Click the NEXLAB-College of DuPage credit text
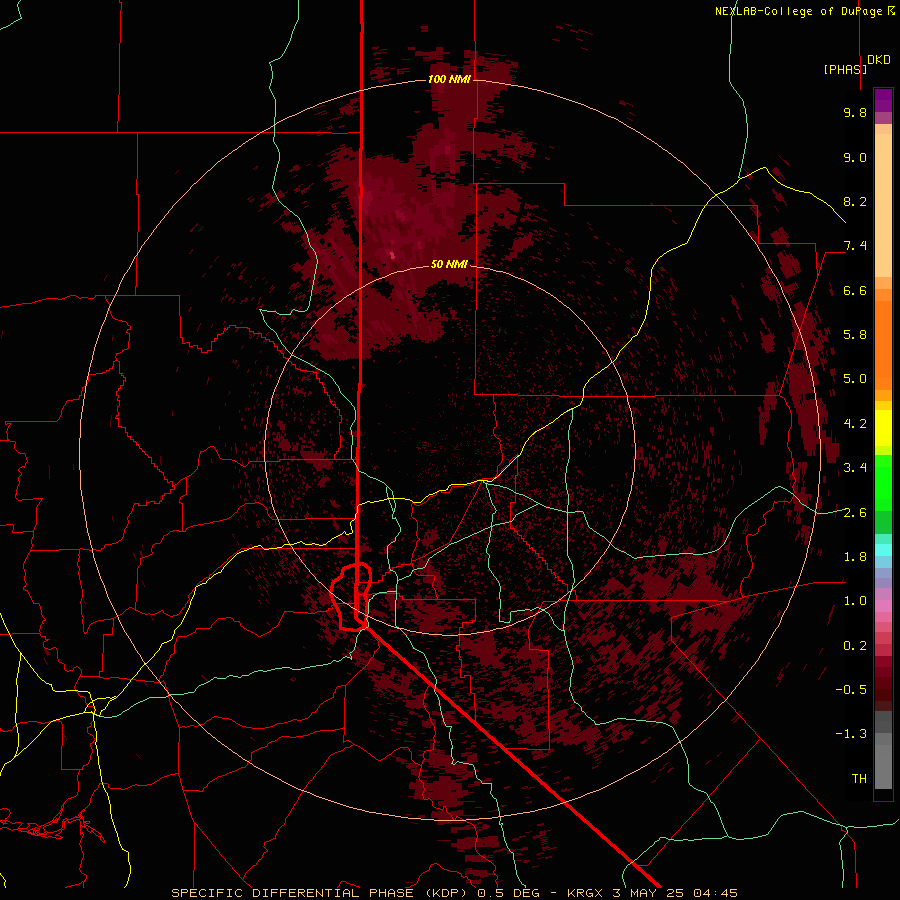The image size is (900, 900). pos(799,11)
